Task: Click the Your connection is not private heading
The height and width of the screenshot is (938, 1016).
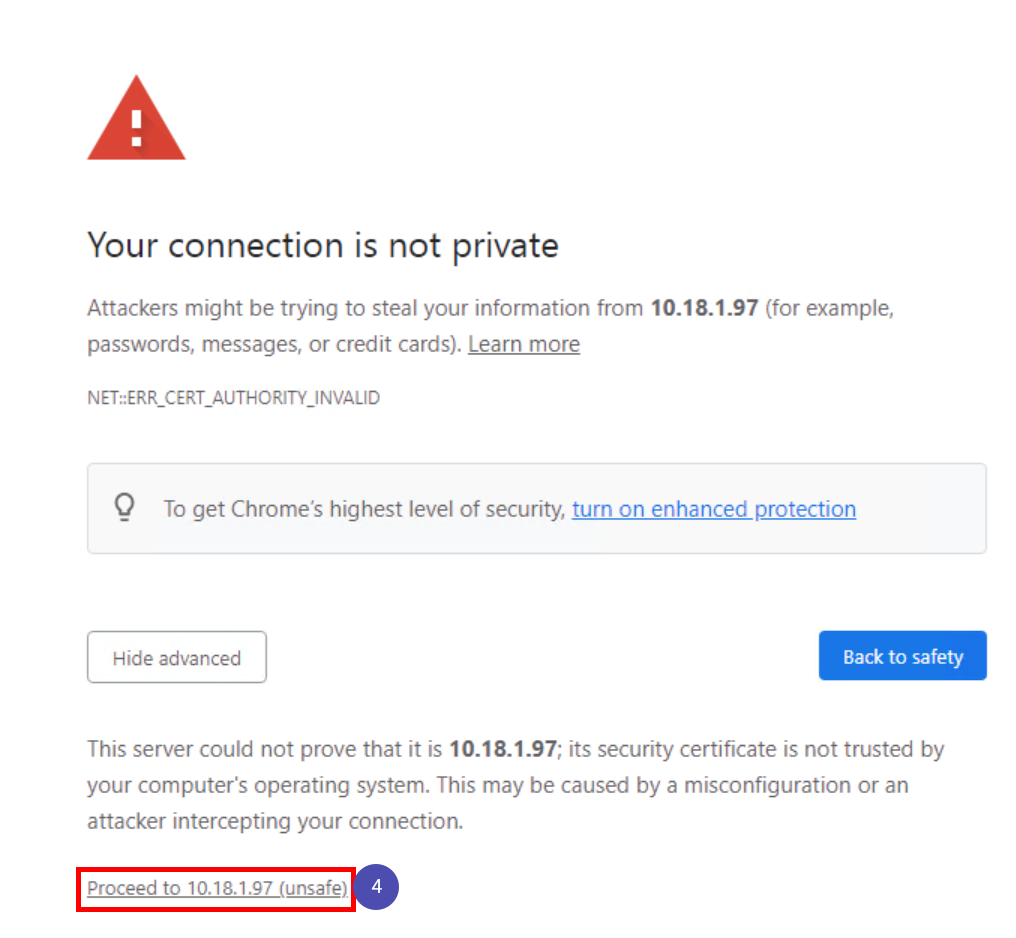Action: (x=323, y=246)
